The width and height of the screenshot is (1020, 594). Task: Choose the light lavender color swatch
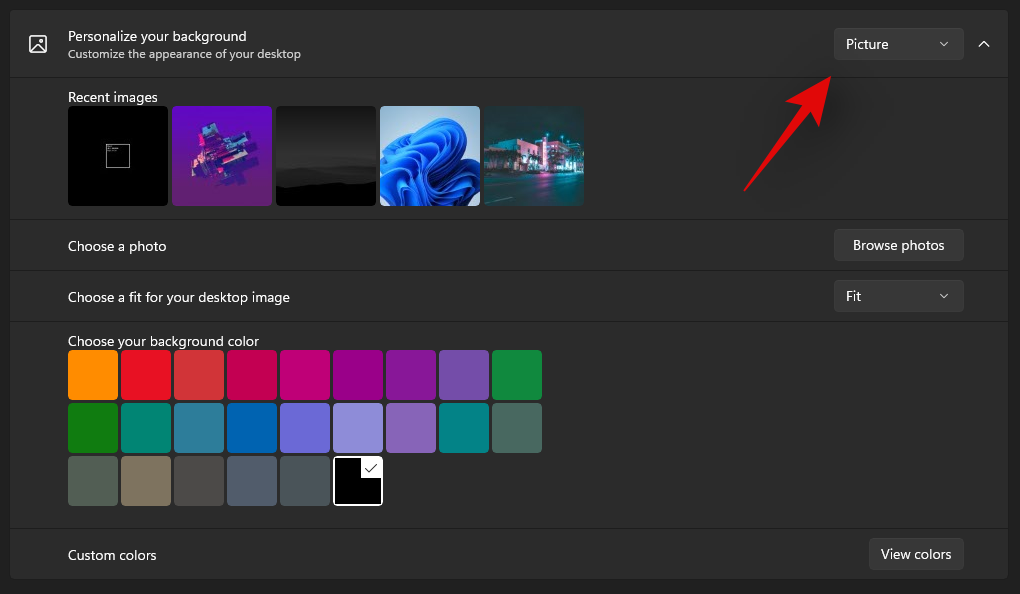pos(358,428)
